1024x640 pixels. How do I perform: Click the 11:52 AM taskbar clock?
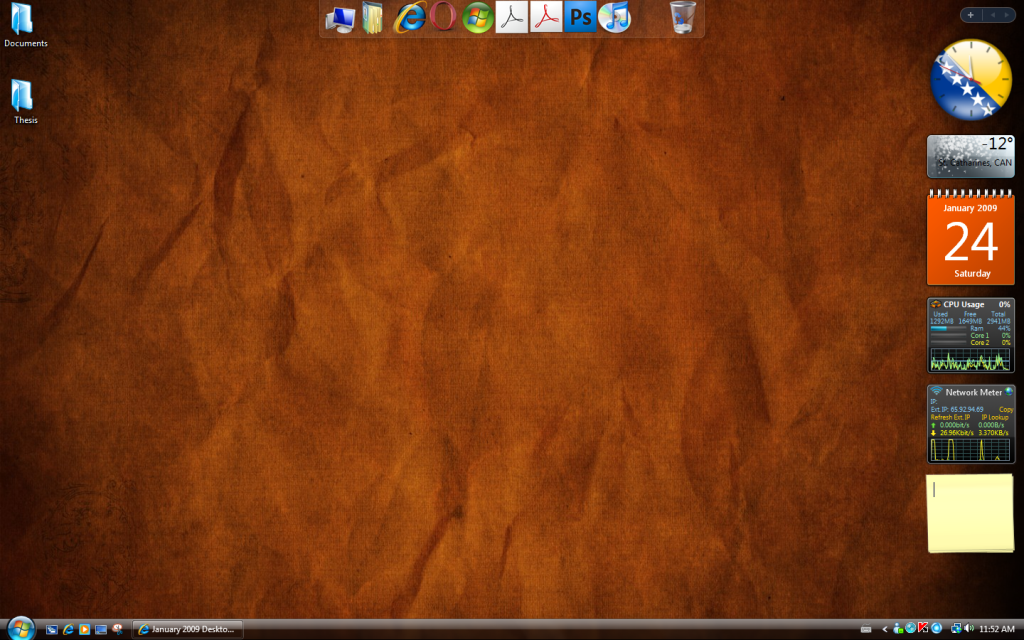997,630
